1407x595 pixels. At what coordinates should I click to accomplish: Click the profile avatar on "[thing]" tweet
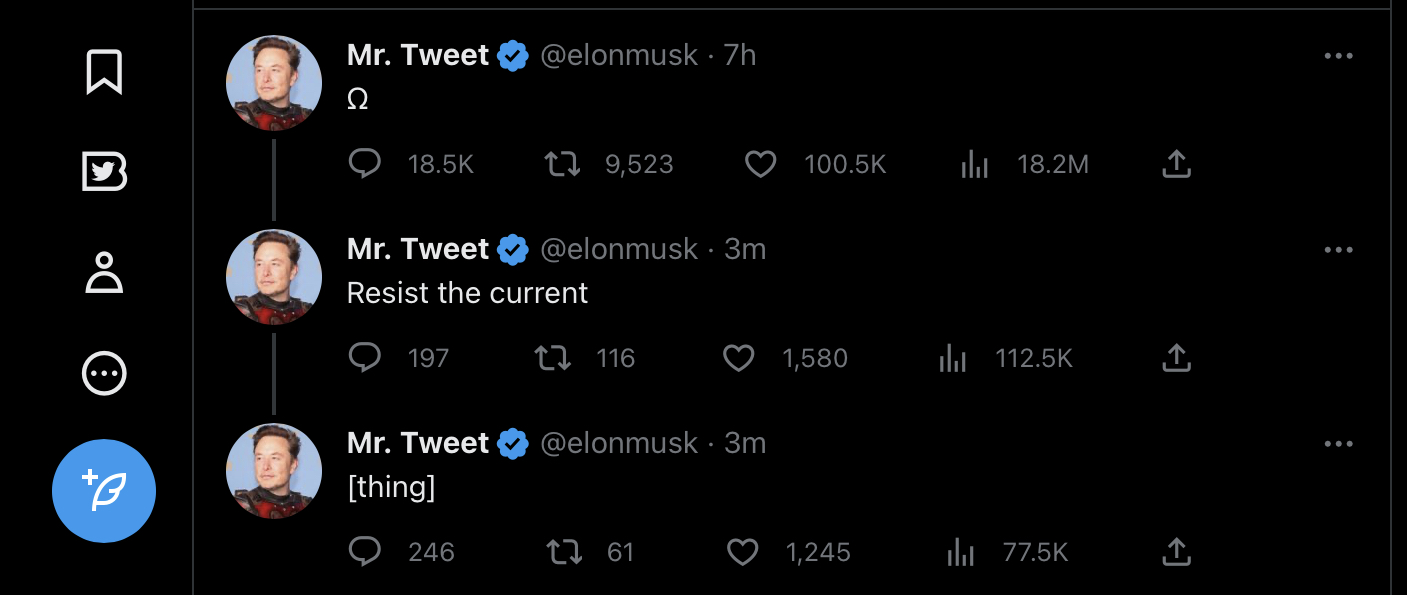pos(274,471)
